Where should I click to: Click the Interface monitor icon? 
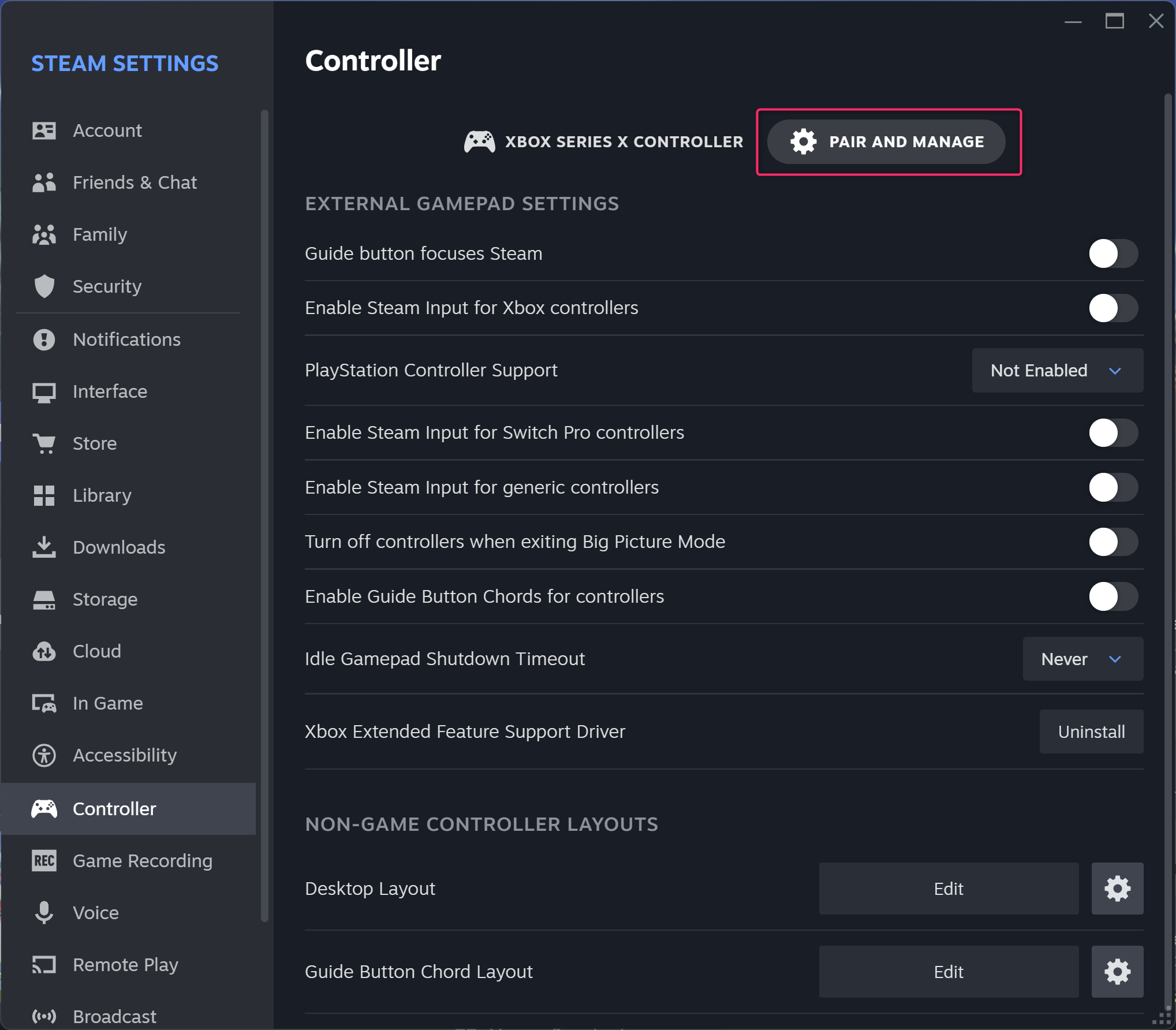point(44,392)
